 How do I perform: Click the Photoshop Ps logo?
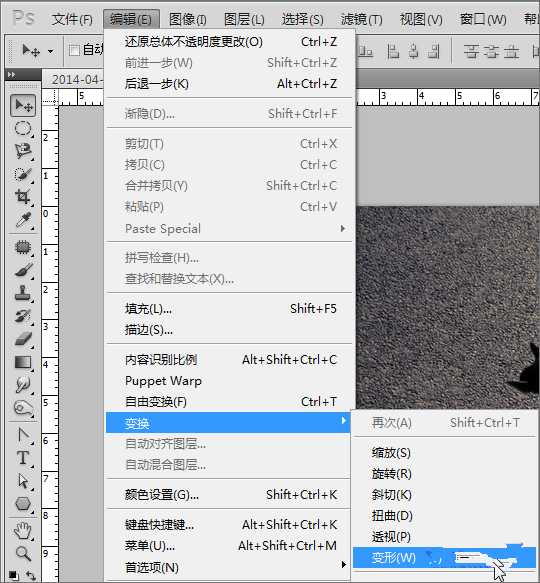click(23, 18)
